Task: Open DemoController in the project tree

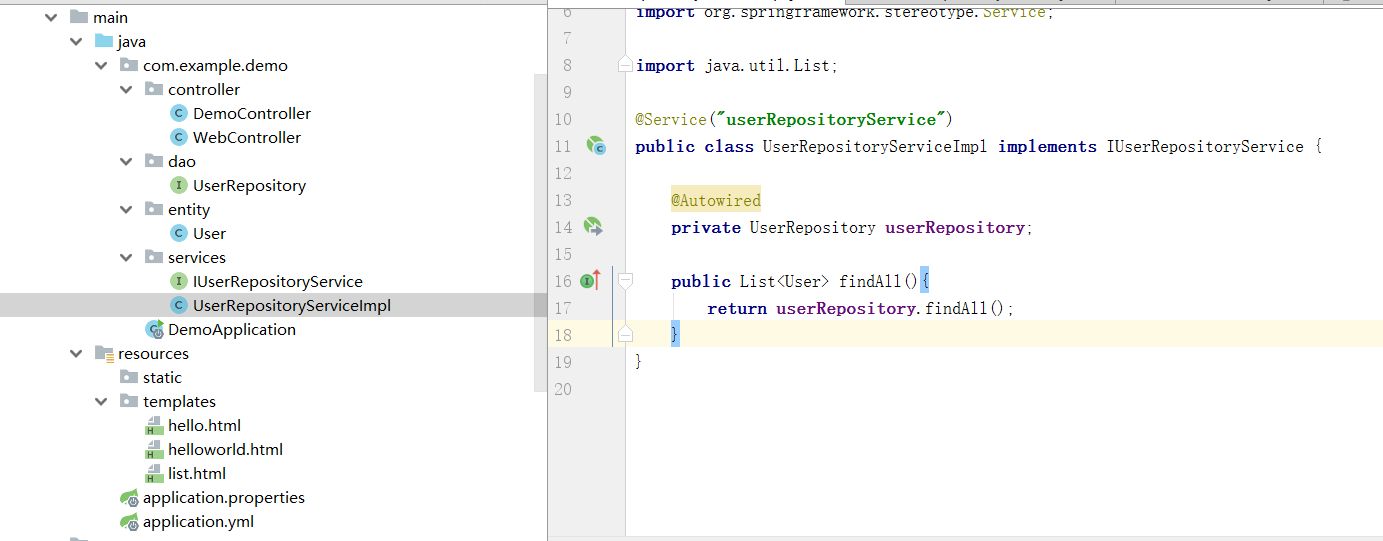Action: (x=252, y=113)
